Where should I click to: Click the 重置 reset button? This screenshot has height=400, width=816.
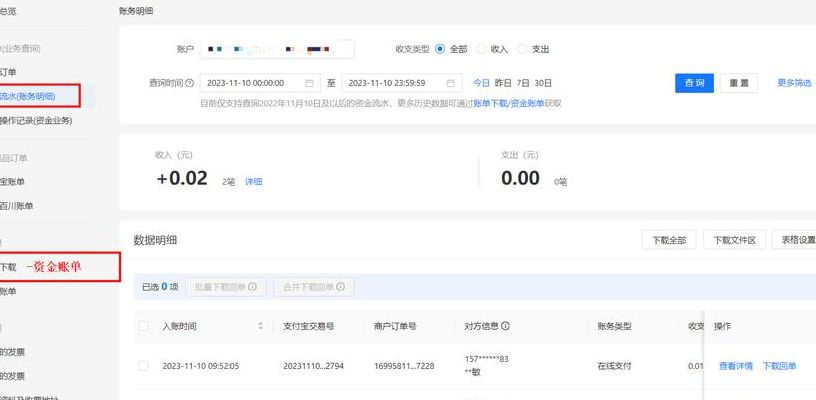pos(738,83)
